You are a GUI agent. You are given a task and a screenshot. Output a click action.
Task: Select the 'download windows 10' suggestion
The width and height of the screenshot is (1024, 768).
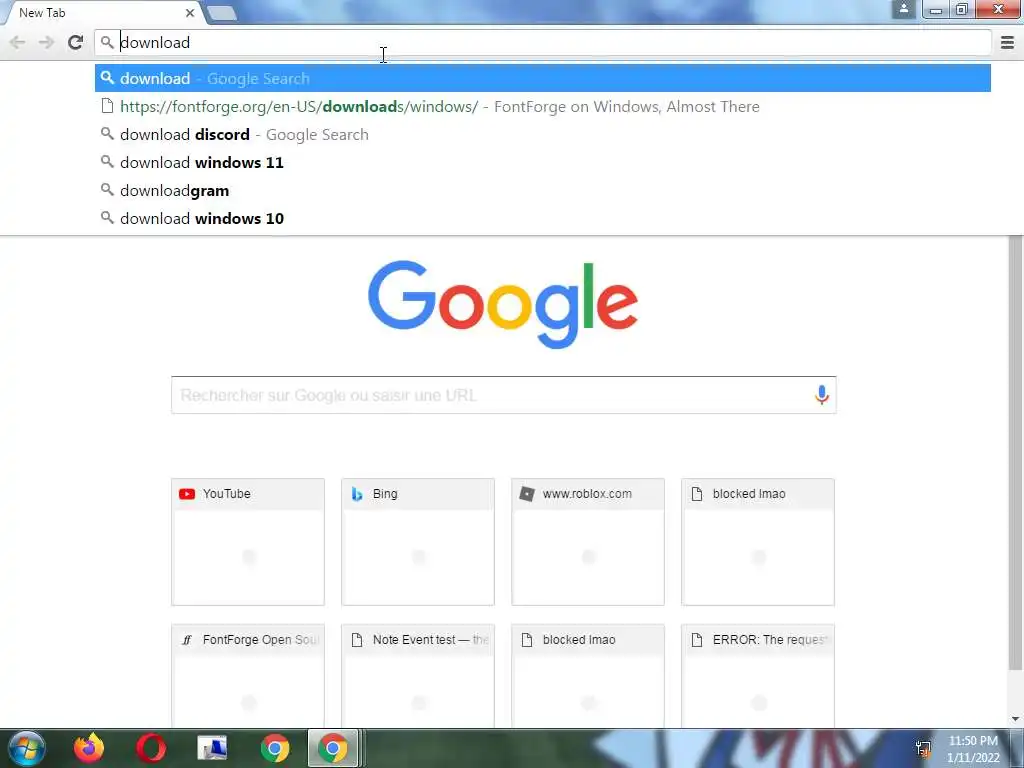pyautogui.click(x=543, y=219)
